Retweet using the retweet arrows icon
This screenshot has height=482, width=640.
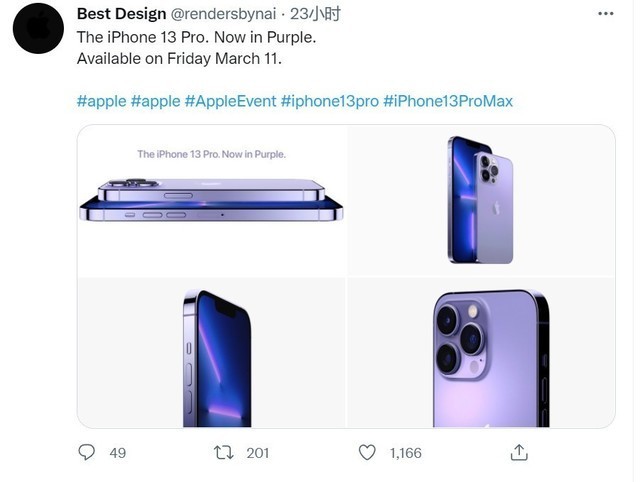224,453
